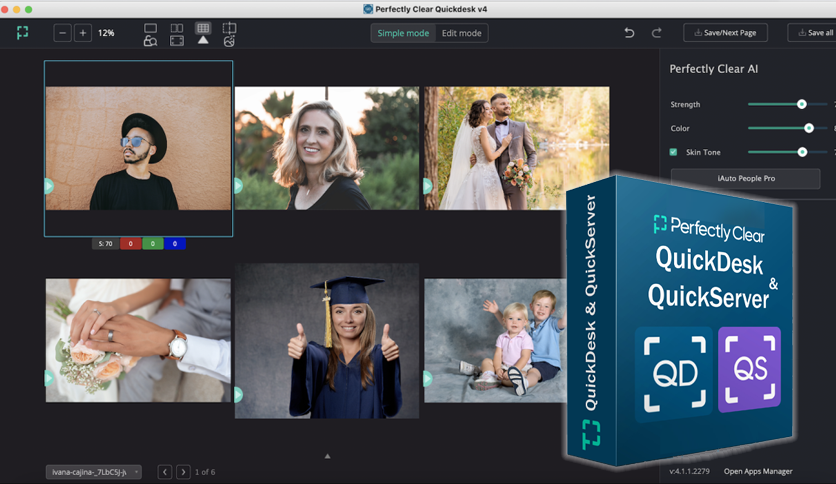The image size is (836, 484).
Task: Expand the bottom panel arrow
Action: click(x=327, y=456)
